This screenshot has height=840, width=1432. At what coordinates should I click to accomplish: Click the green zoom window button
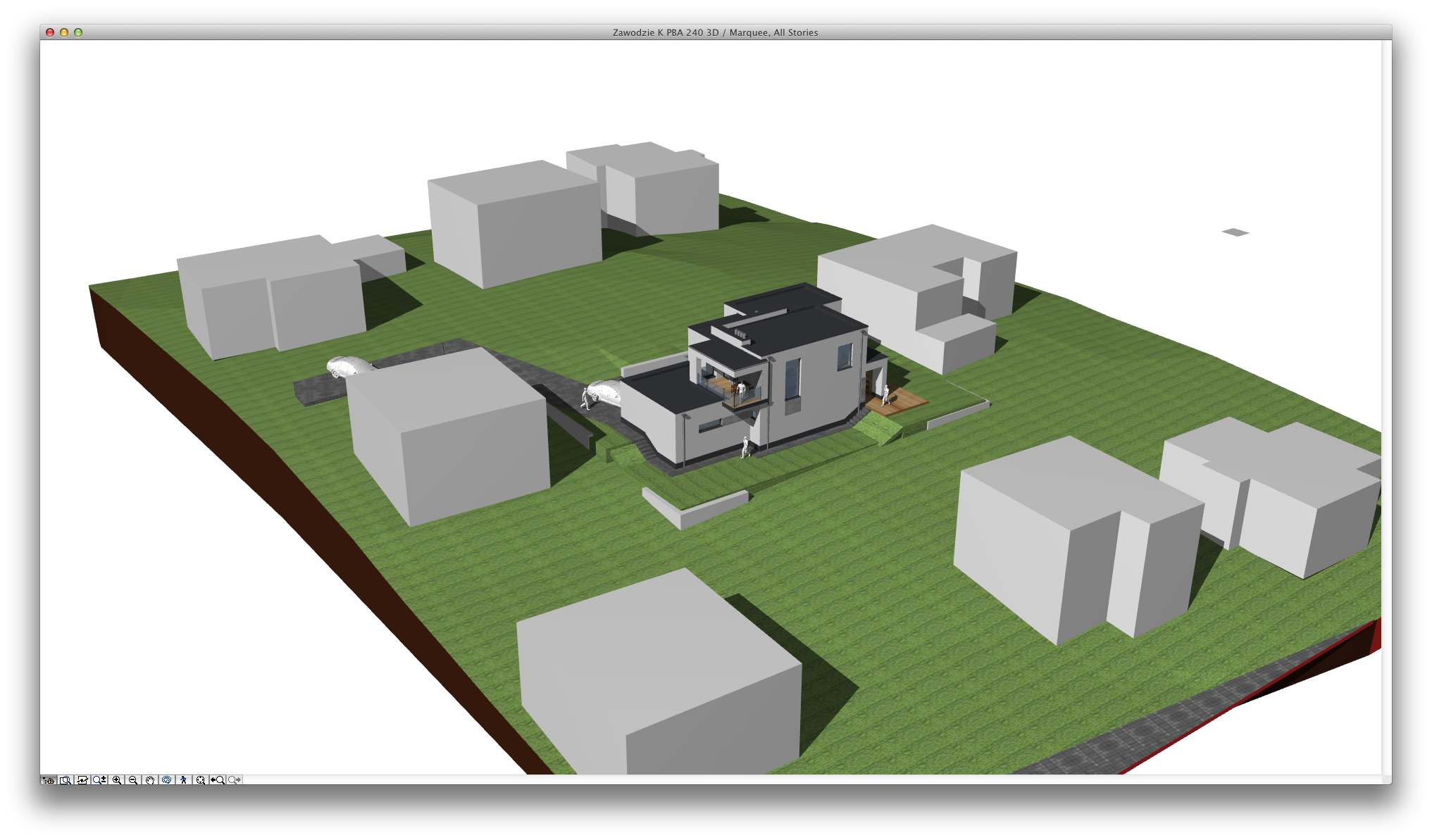click(x=78, y=32)
